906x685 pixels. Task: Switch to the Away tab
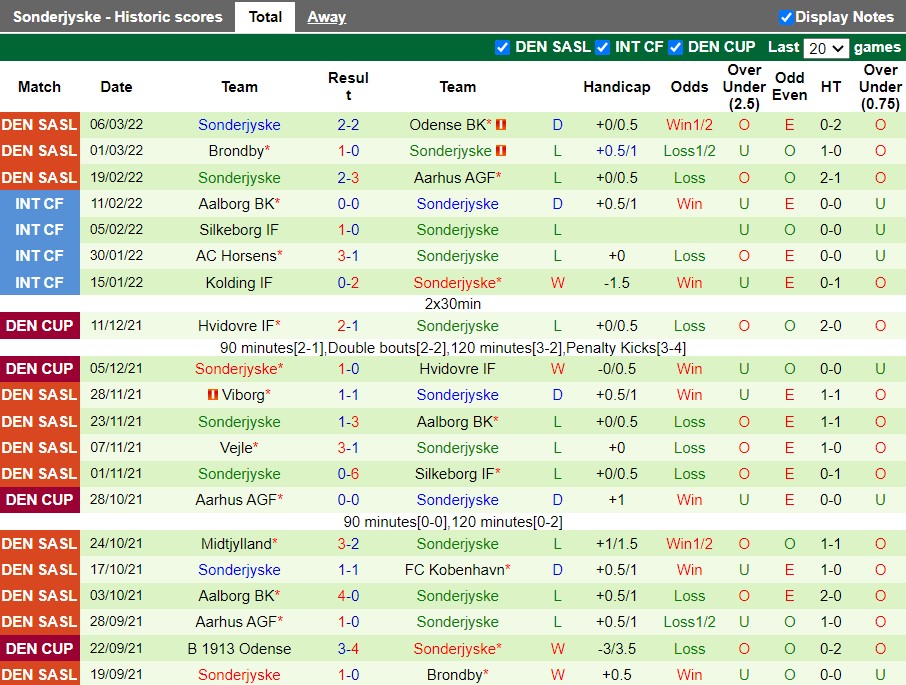[x=326, y=17]
